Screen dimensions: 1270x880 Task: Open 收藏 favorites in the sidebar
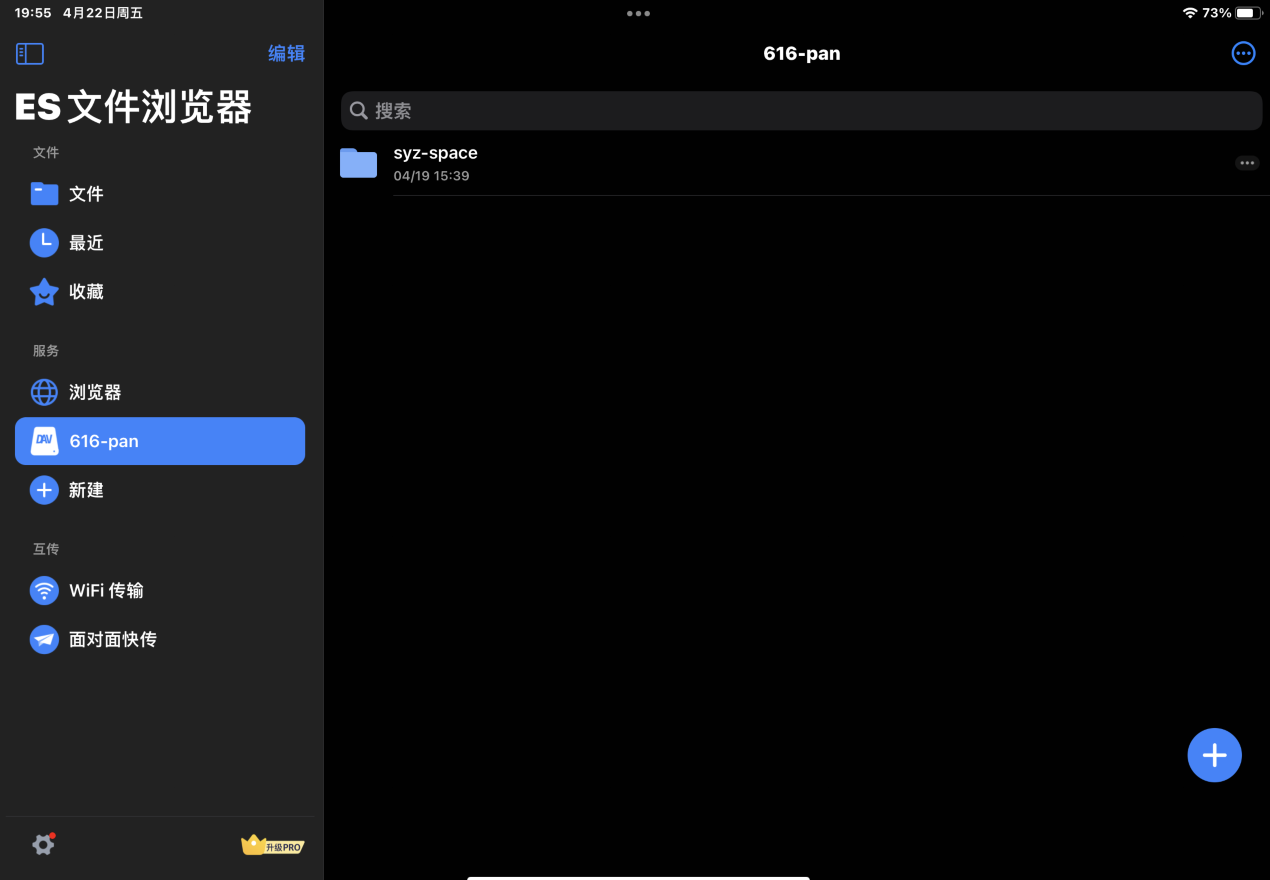pos(85,291)
